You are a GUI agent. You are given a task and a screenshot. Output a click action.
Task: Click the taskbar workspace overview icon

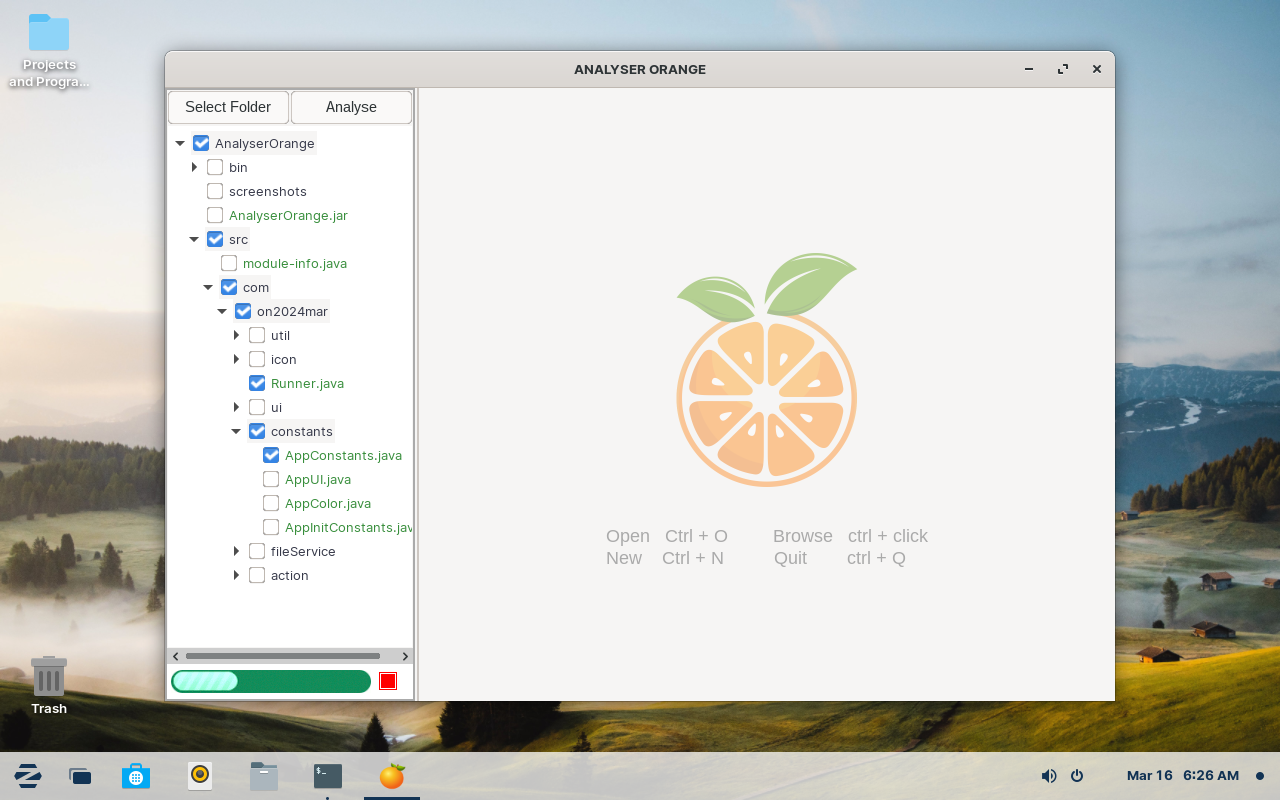coord(80,776)
